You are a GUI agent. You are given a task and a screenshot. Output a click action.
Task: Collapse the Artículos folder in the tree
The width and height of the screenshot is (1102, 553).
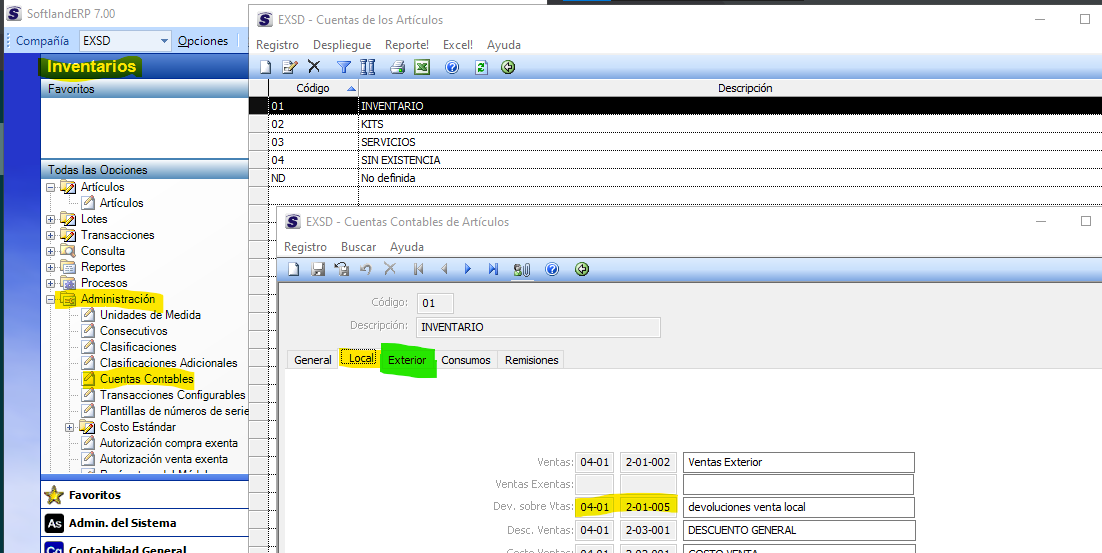pos(51,188)
